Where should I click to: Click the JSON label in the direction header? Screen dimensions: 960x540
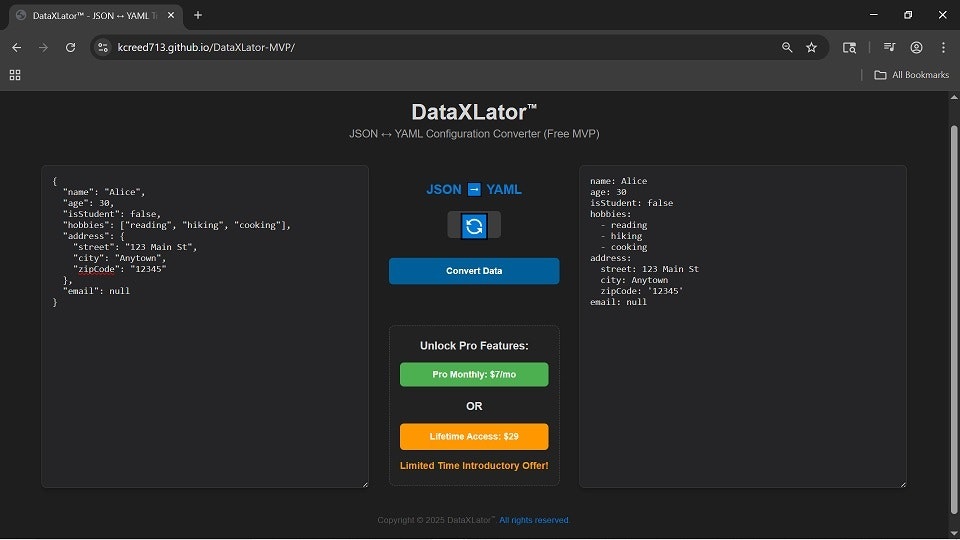[444, 190]
